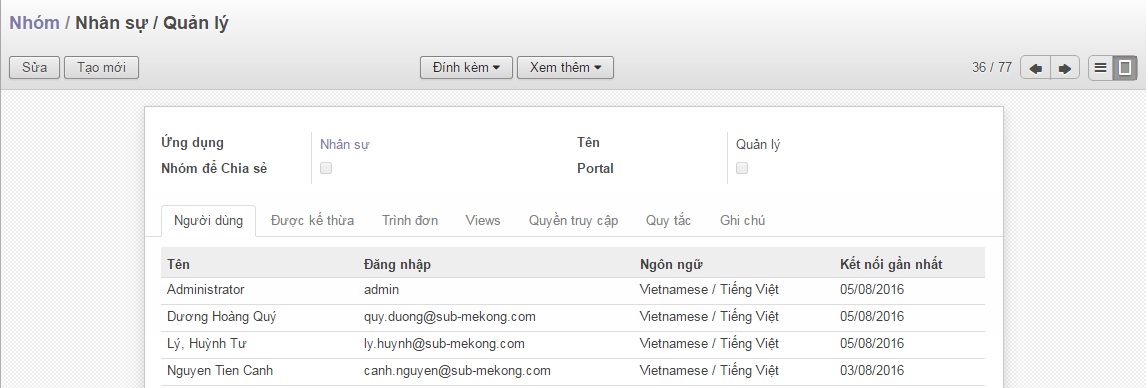This screenshot has height=388, width=1148.
Task: Click login ly.huynh@sub-mekong.com
Action: 444,344
